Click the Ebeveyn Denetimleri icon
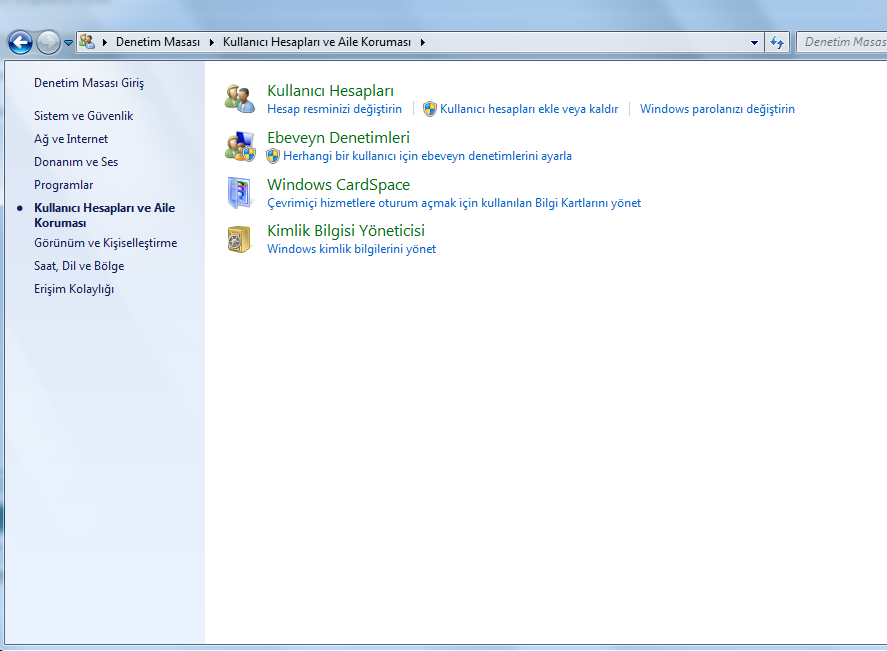The image size is (887, 651). pyautogui.click(x=240, y=146)
